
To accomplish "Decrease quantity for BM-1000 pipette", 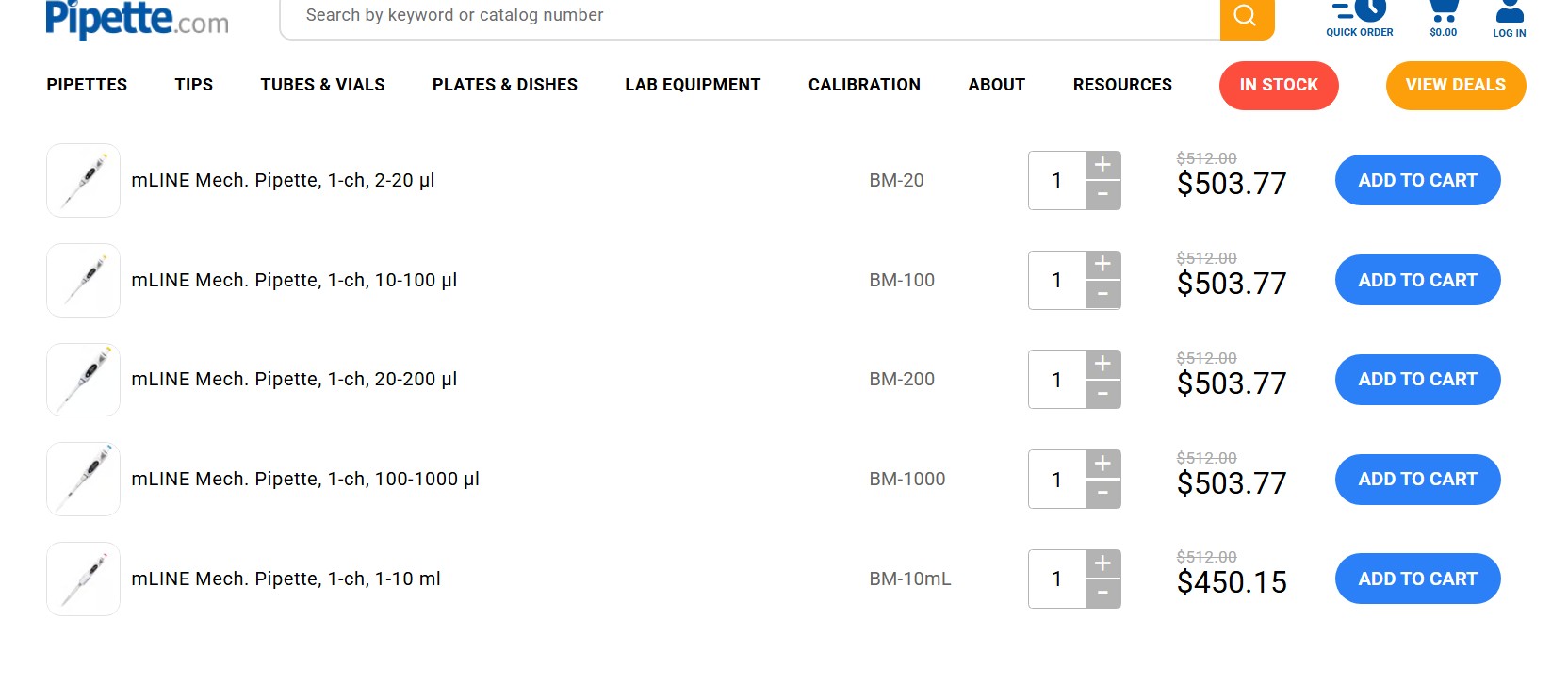I will click(x=1102, y=494).
